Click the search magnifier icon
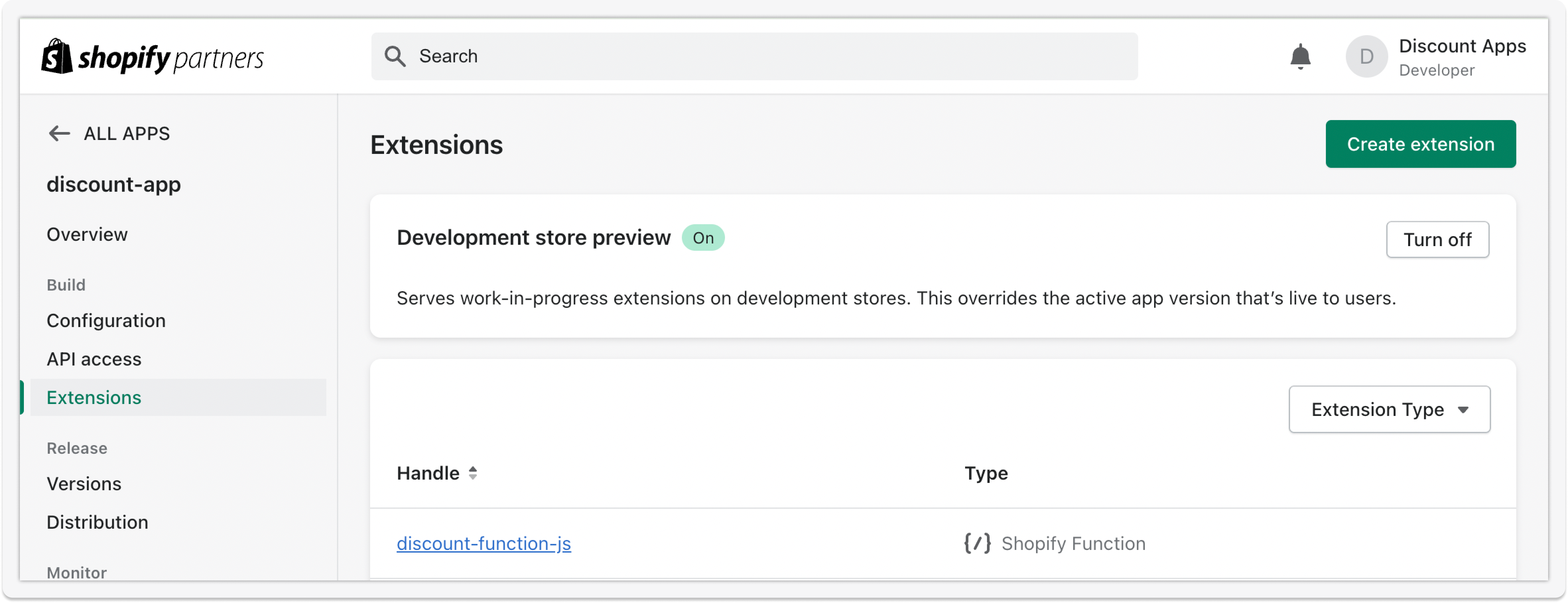Viewport: 1568px width, 603px height. click(x=395, y=56)
